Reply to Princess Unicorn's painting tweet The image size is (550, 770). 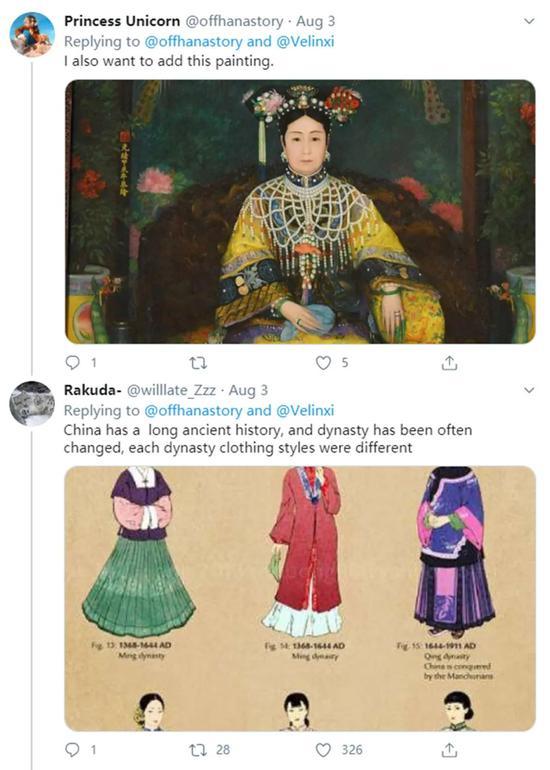click(73, 363)
